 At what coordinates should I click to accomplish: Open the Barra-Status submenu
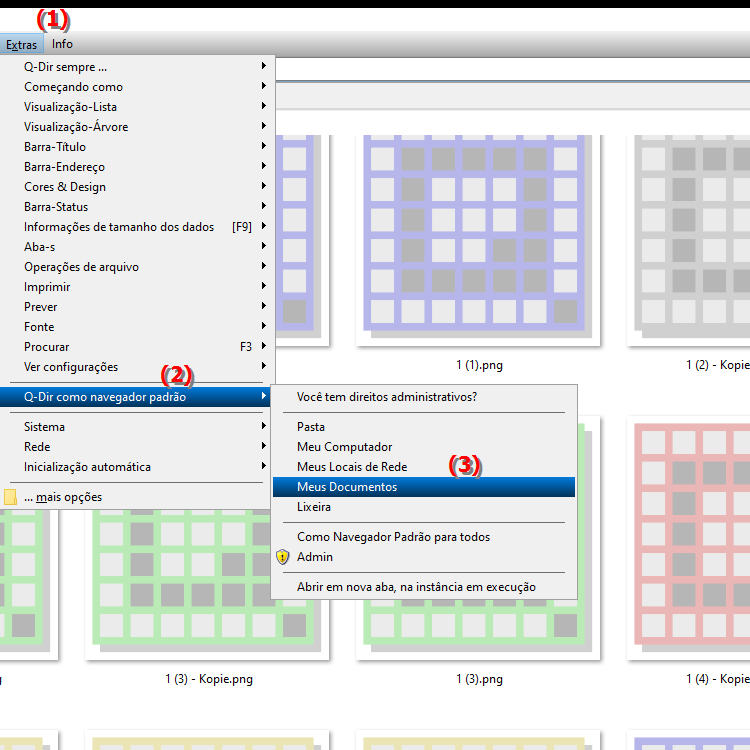coord(138,207)
